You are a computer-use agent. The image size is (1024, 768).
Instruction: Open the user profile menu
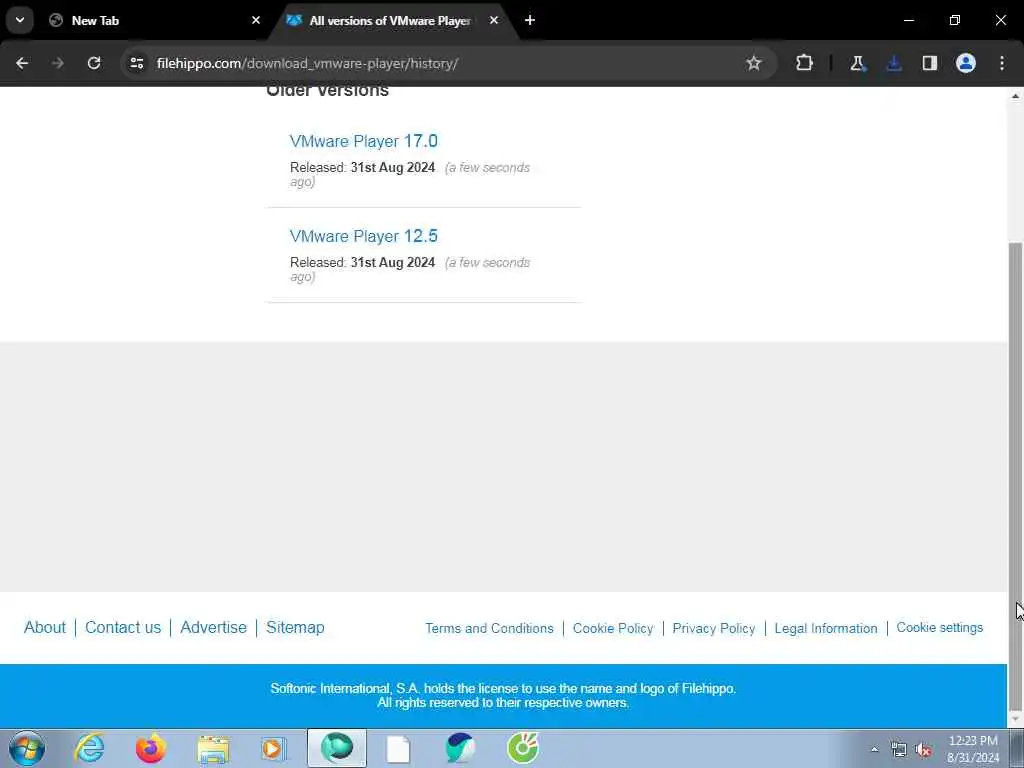[966, 63]
